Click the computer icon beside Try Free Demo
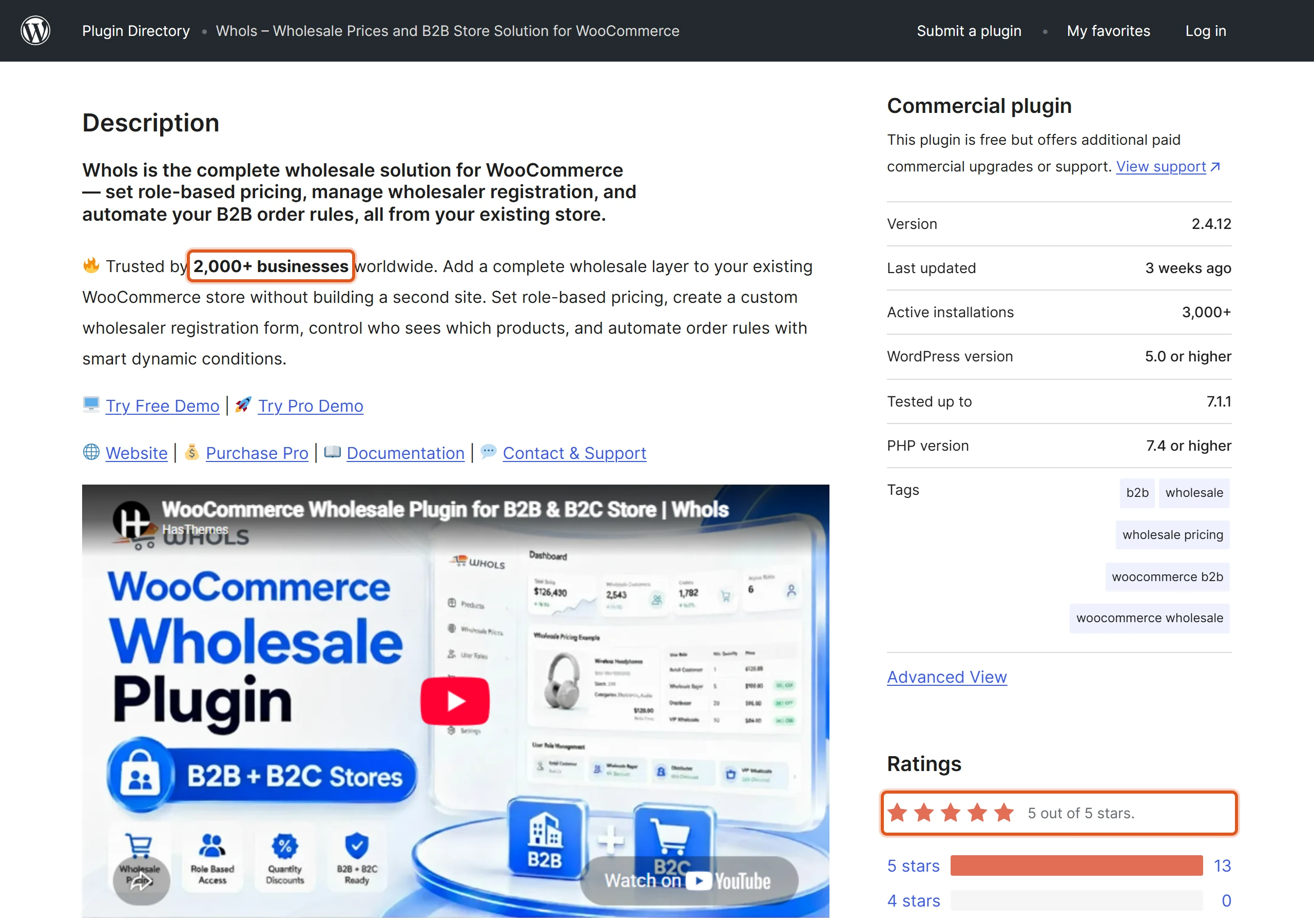 pyautogui.click(x=91, y=405)
